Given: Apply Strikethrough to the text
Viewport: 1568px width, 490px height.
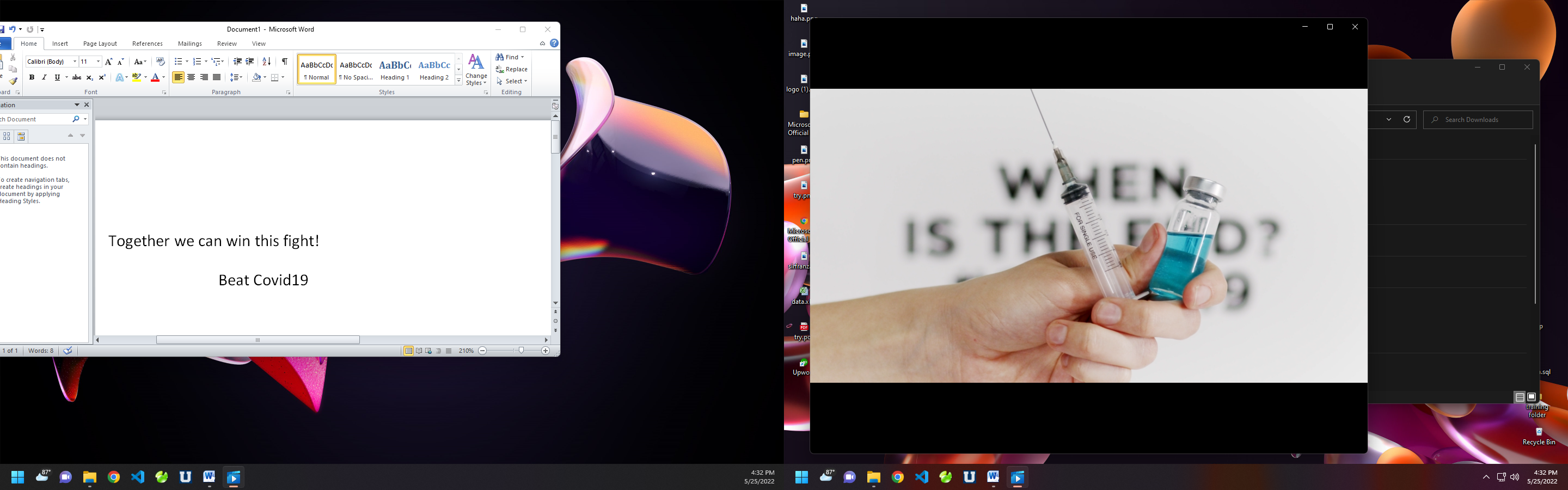Looking at the screenshot, I should pyautogui.click(x=77, y=77).
